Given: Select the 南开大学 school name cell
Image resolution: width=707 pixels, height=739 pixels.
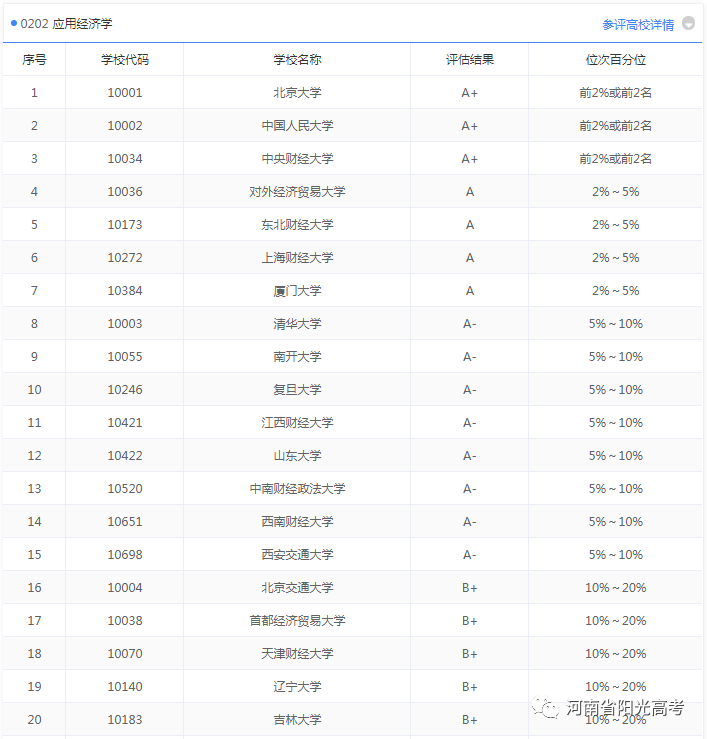Looking at the screenshot, I should pos(297,357).
